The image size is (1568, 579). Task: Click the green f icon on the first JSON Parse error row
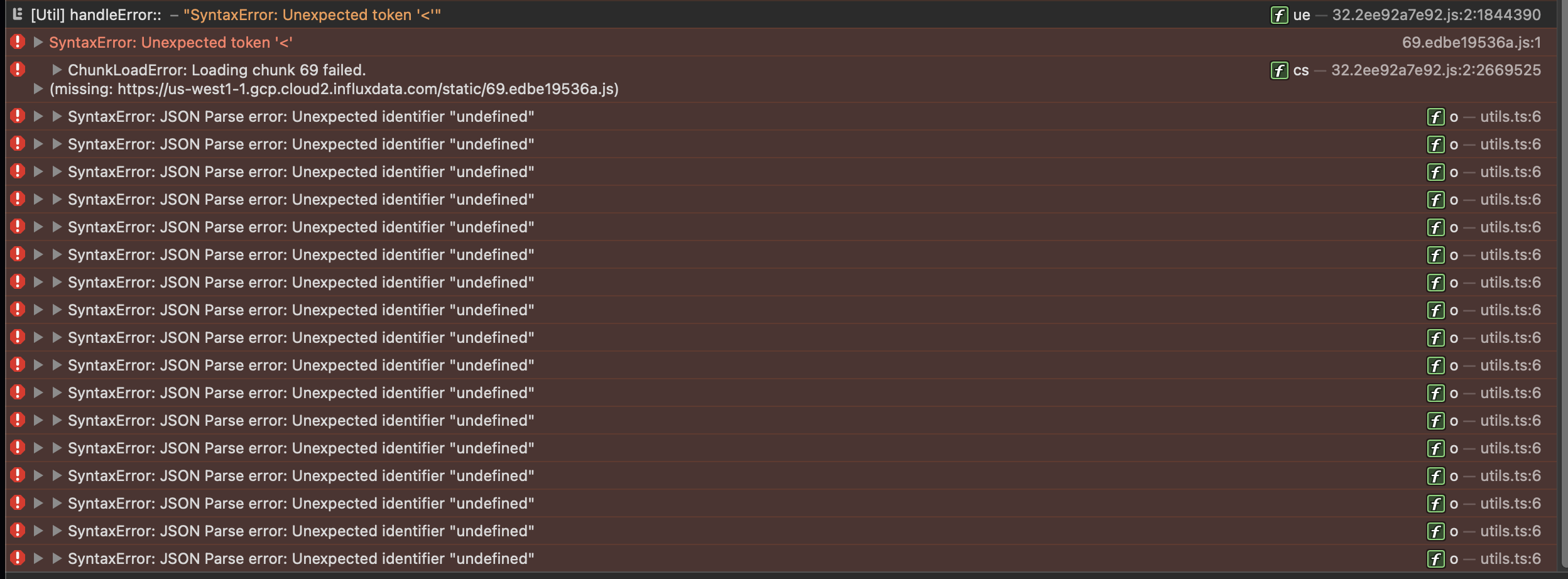pyautogui.click(x=1437, y=116)
